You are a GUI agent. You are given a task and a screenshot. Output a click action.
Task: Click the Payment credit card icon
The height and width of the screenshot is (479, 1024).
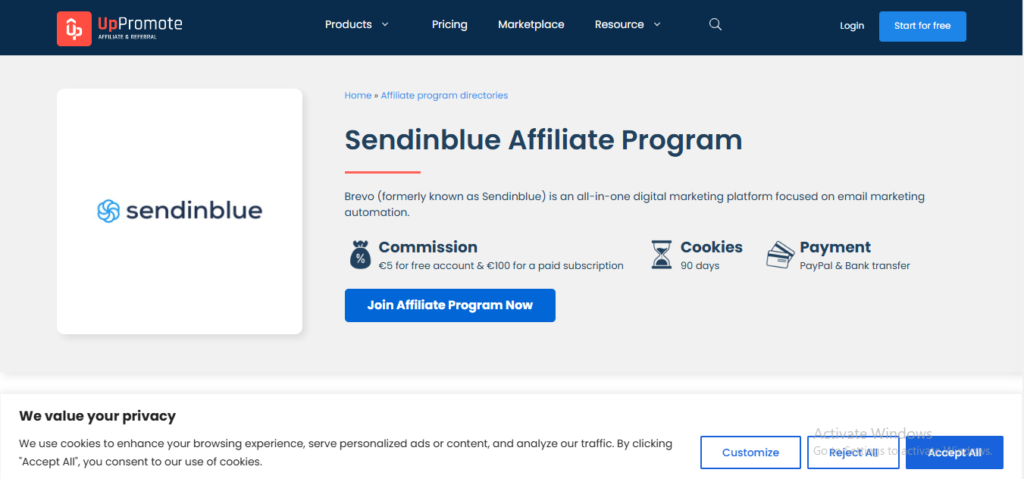click(780, 255)
